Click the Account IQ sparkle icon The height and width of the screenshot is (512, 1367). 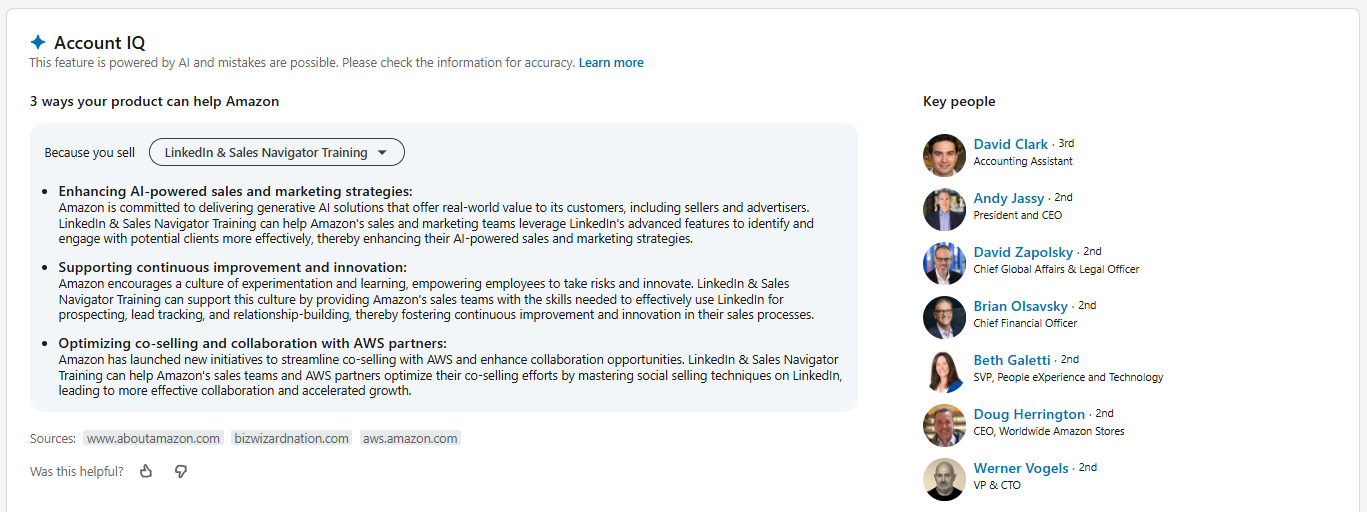[x=38, y=42]
